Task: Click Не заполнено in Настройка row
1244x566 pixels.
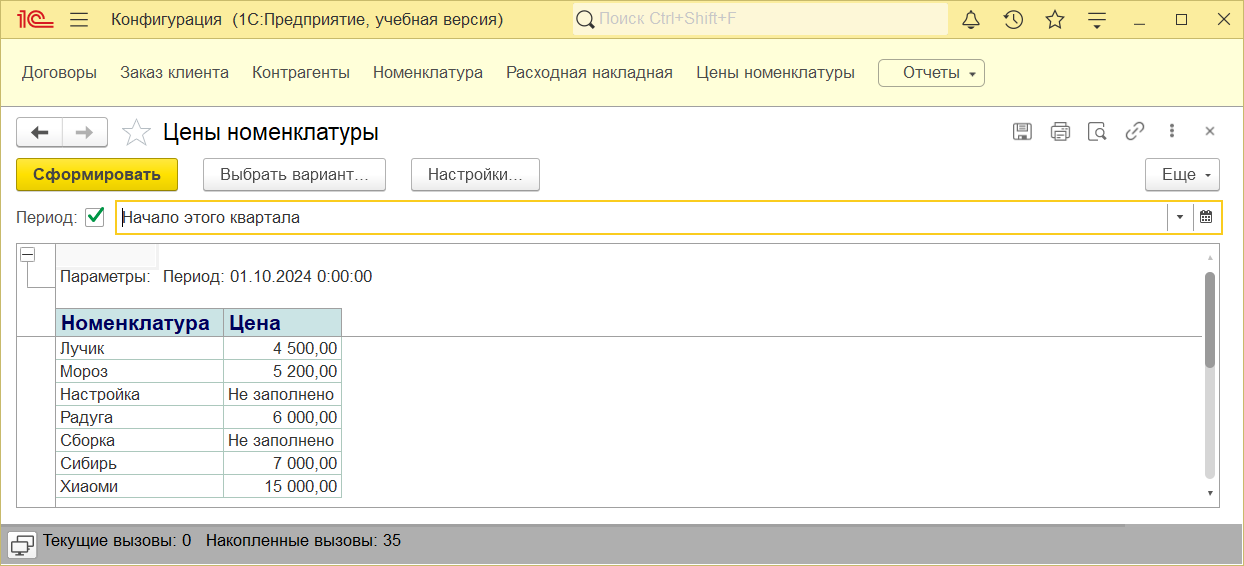Action: tap(282, 394)
